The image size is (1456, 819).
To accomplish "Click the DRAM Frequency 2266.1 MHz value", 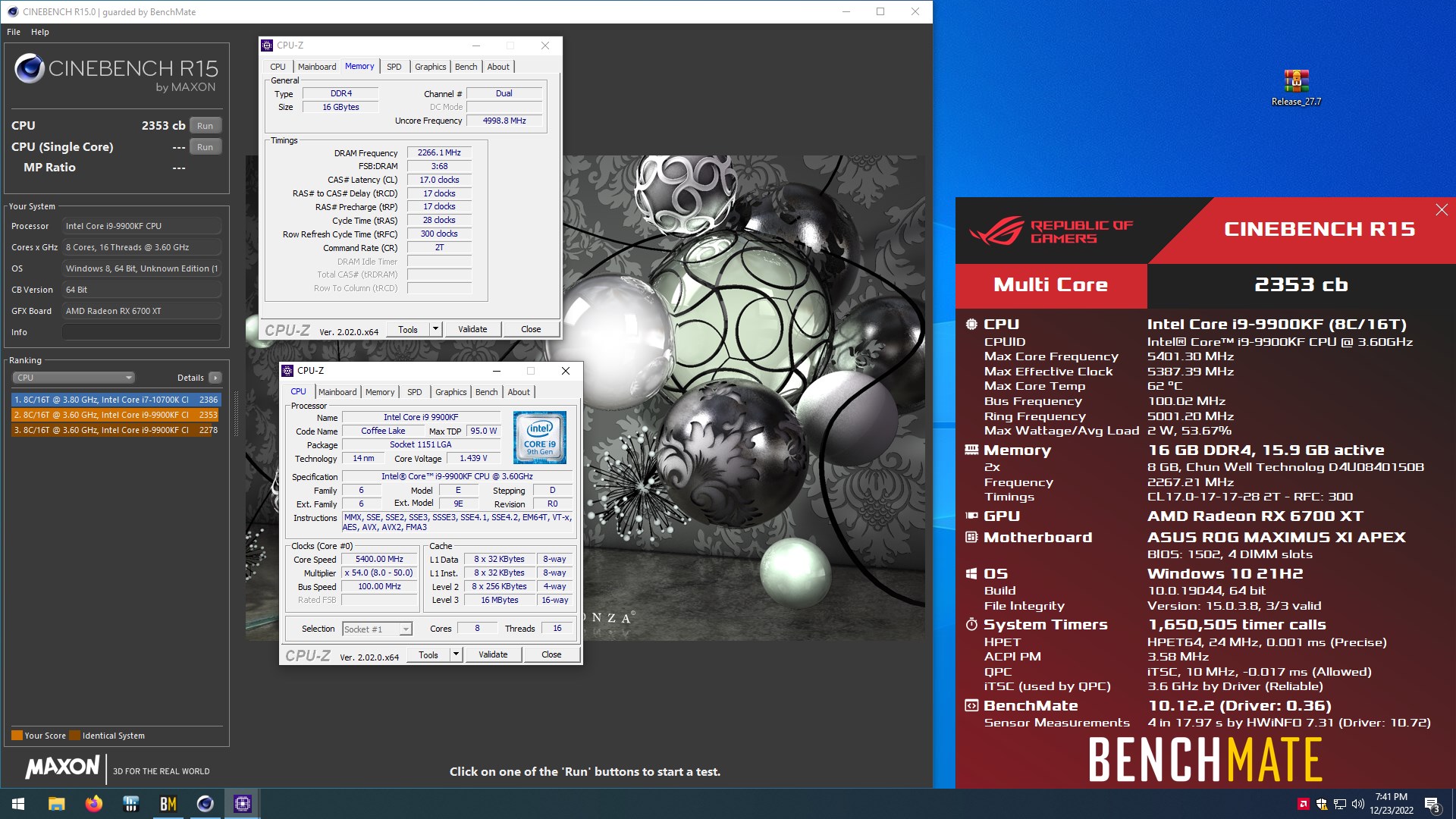I will click(439, 152).
